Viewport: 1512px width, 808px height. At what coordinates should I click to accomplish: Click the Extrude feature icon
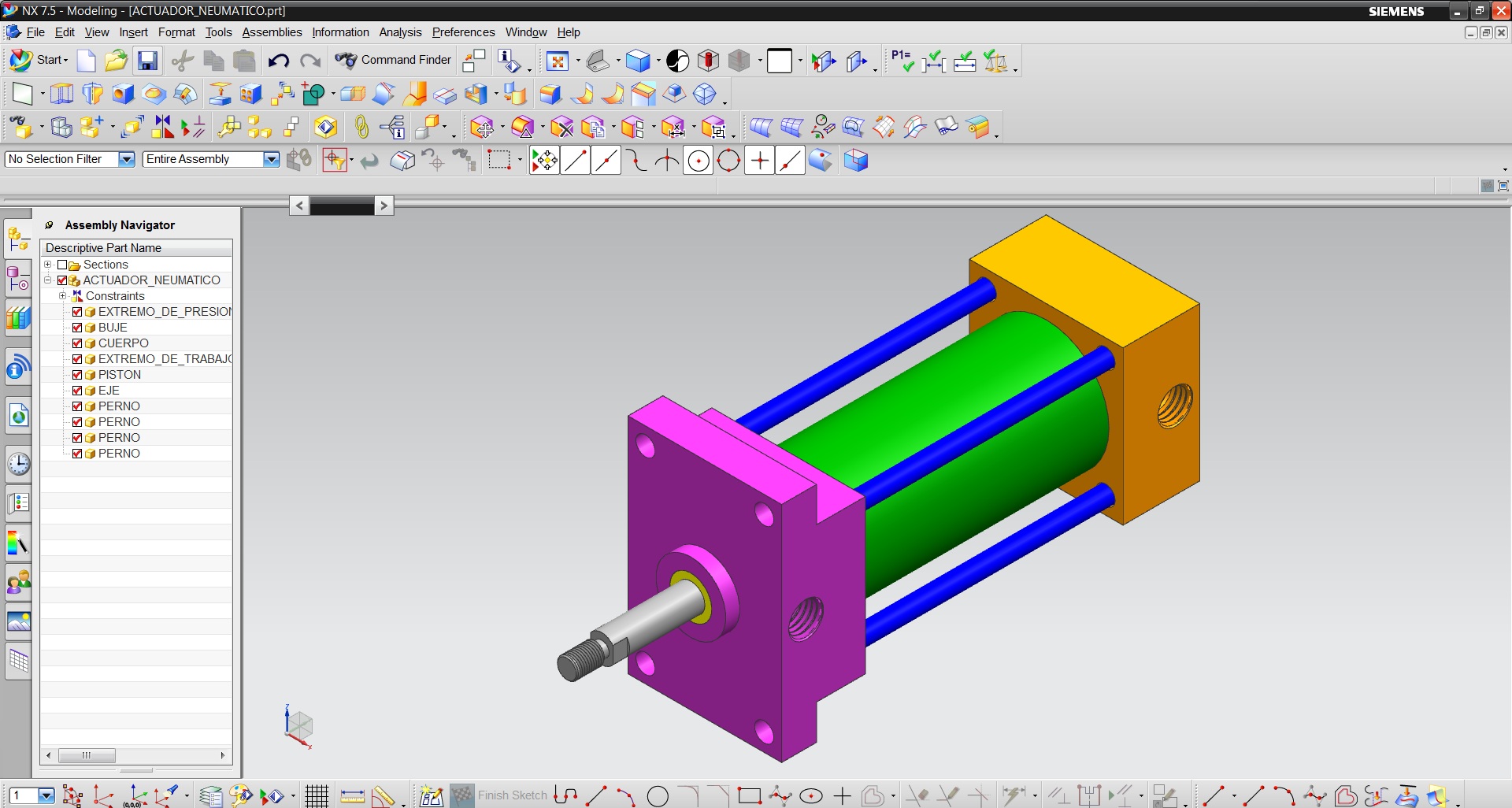(61, 95)
